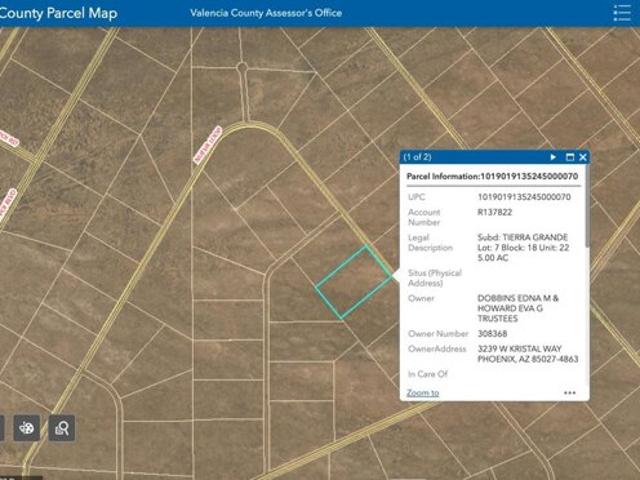Click the cul-de-sac circle on the map

click(241, 68)
